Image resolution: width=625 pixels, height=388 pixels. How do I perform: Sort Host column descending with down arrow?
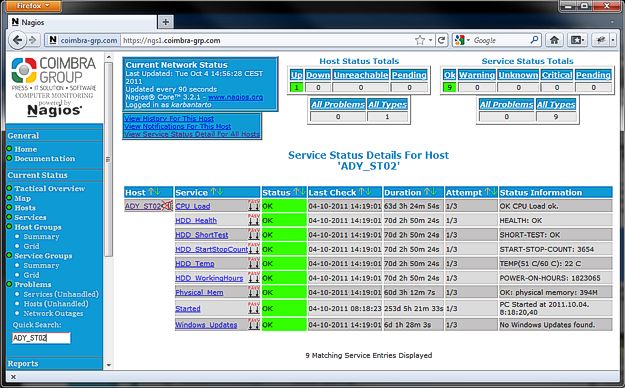click(x=157, y=192)
